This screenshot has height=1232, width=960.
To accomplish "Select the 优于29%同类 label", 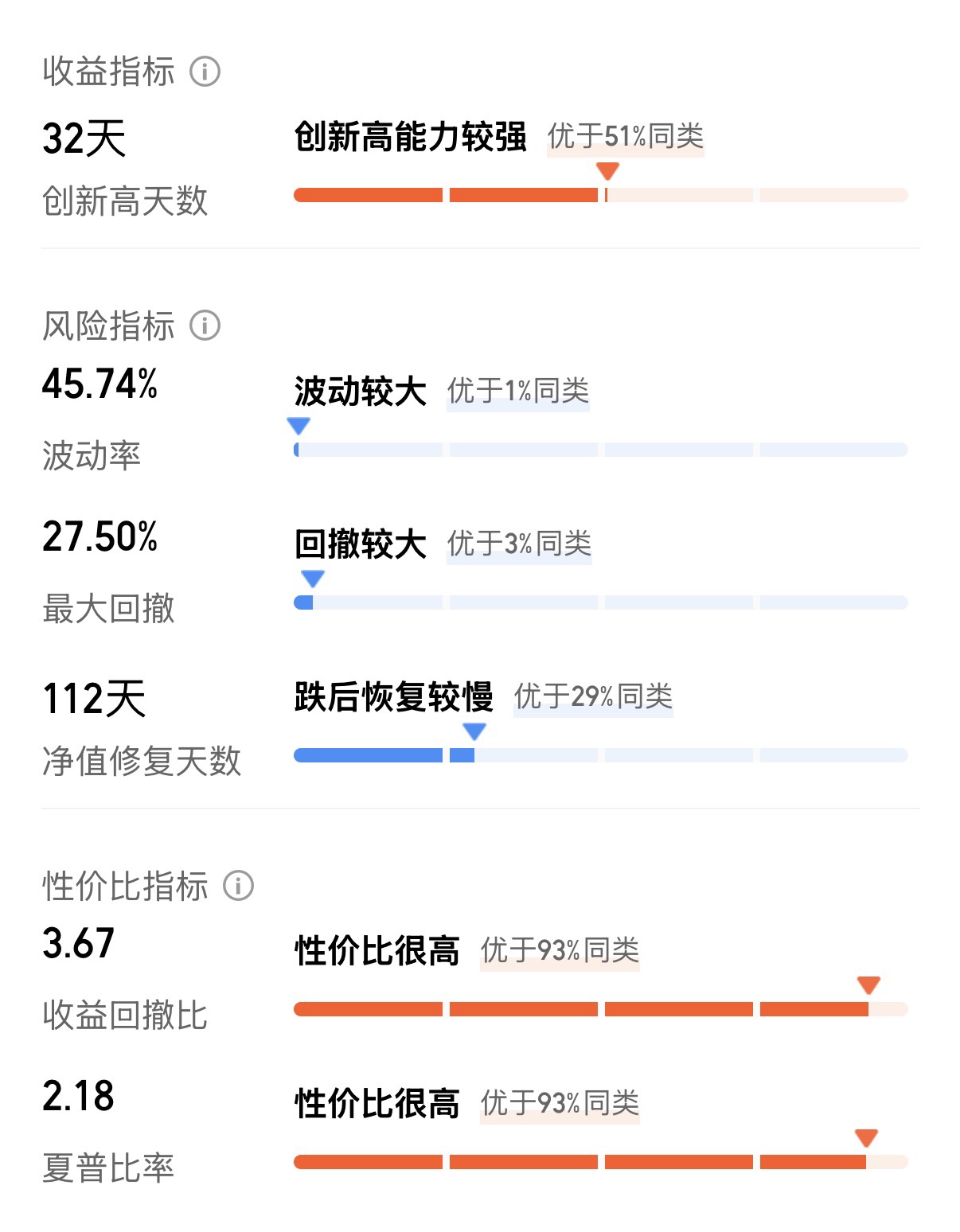I will (x=593, y=697).
